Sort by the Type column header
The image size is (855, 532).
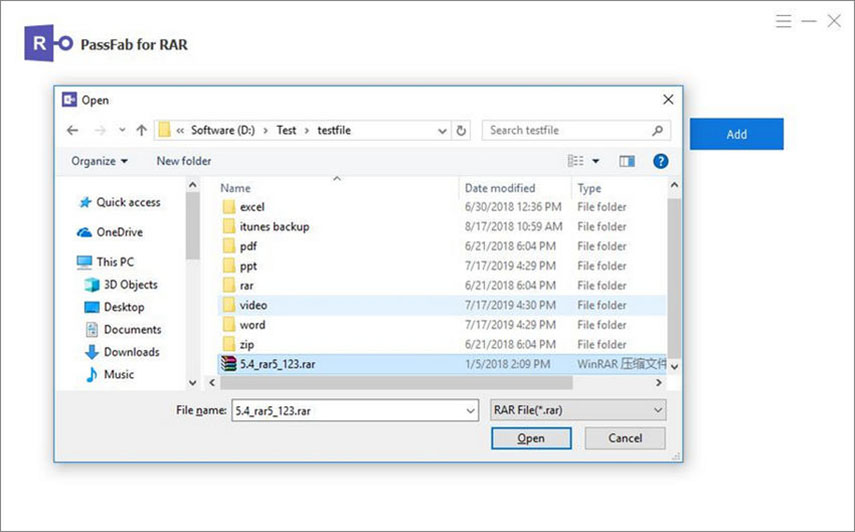pyautogui.click(x=589, y=188)
